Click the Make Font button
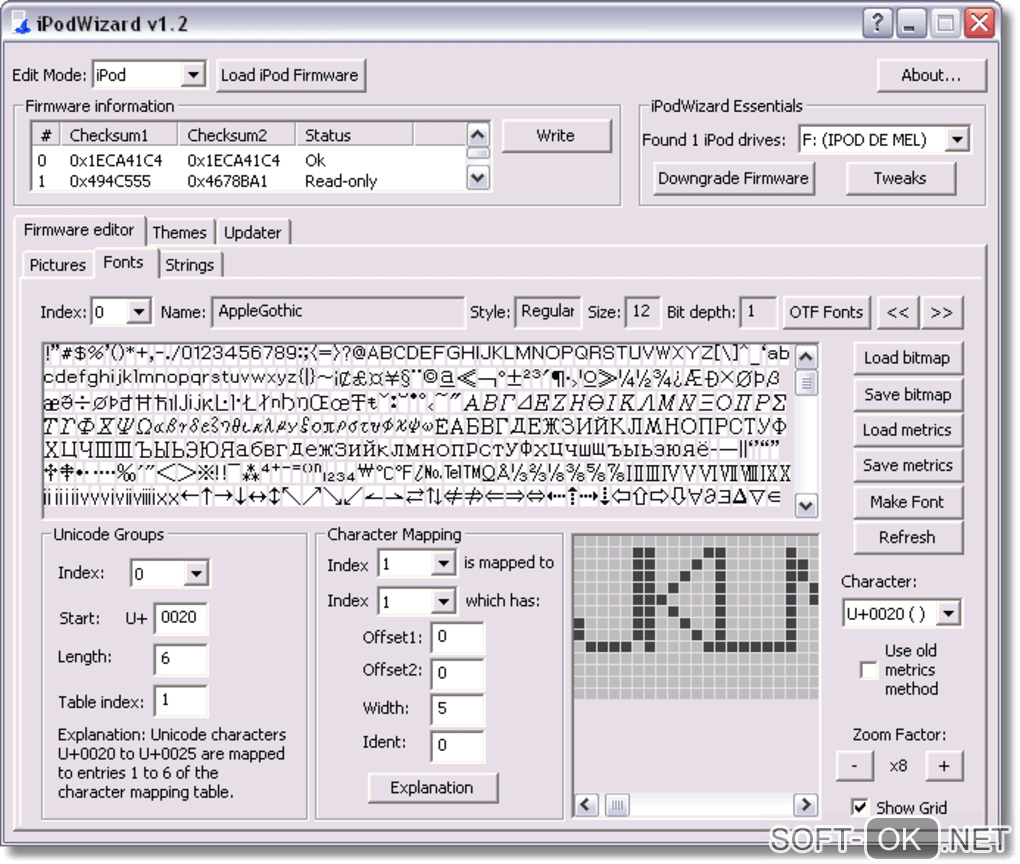The image size is (1020, 864). click(907, 502)
